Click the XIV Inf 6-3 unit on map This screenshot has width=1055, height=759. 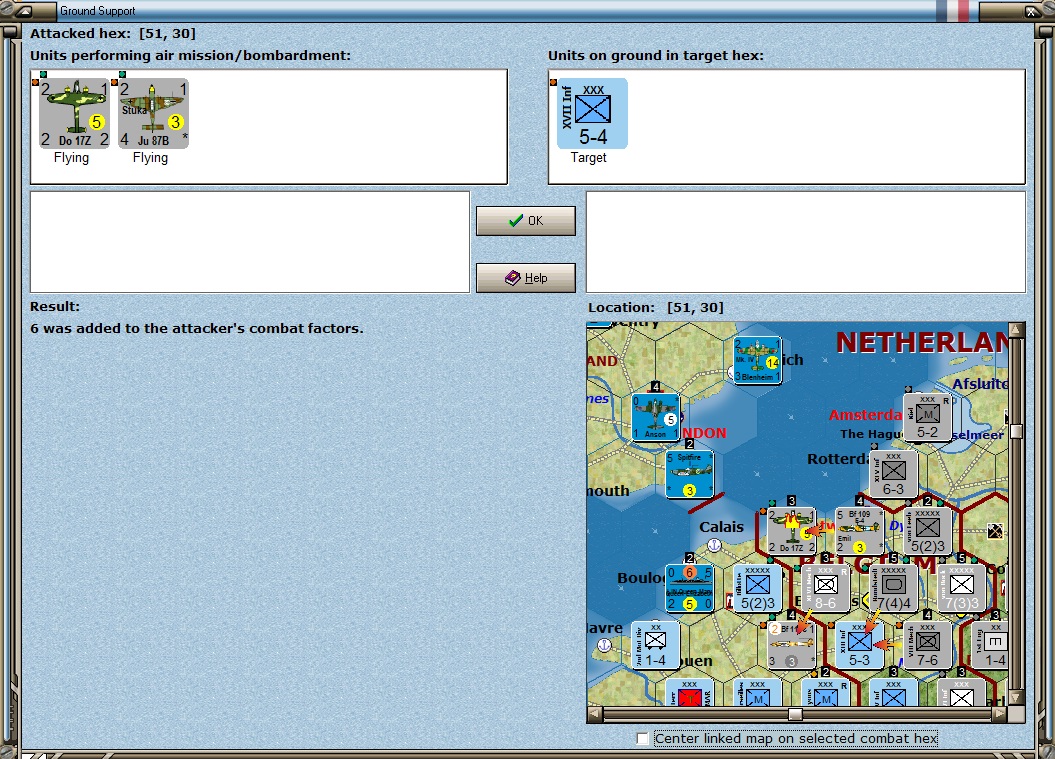(x=894, y=474)
